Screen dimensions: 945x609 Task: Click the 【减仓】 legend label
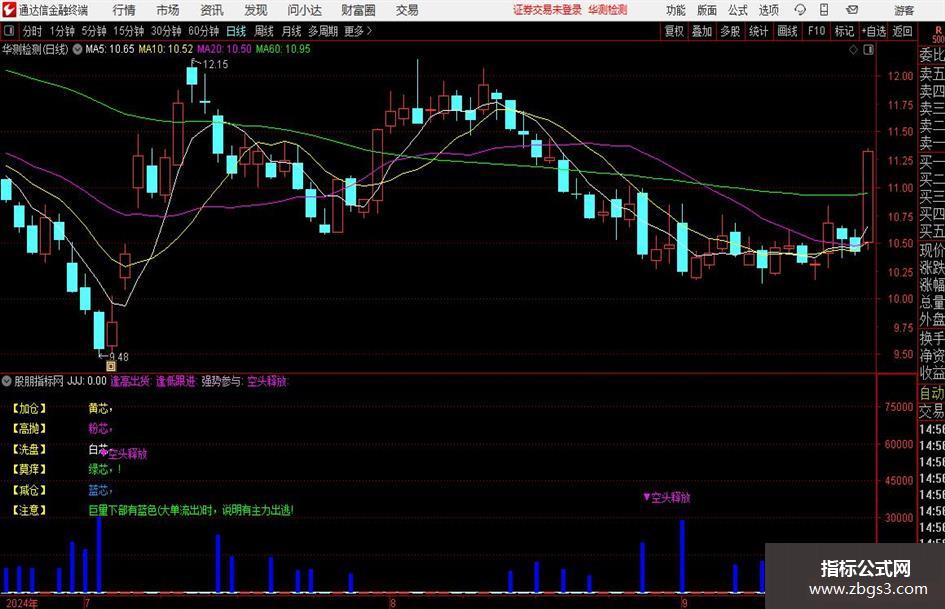tap(30, 490)
